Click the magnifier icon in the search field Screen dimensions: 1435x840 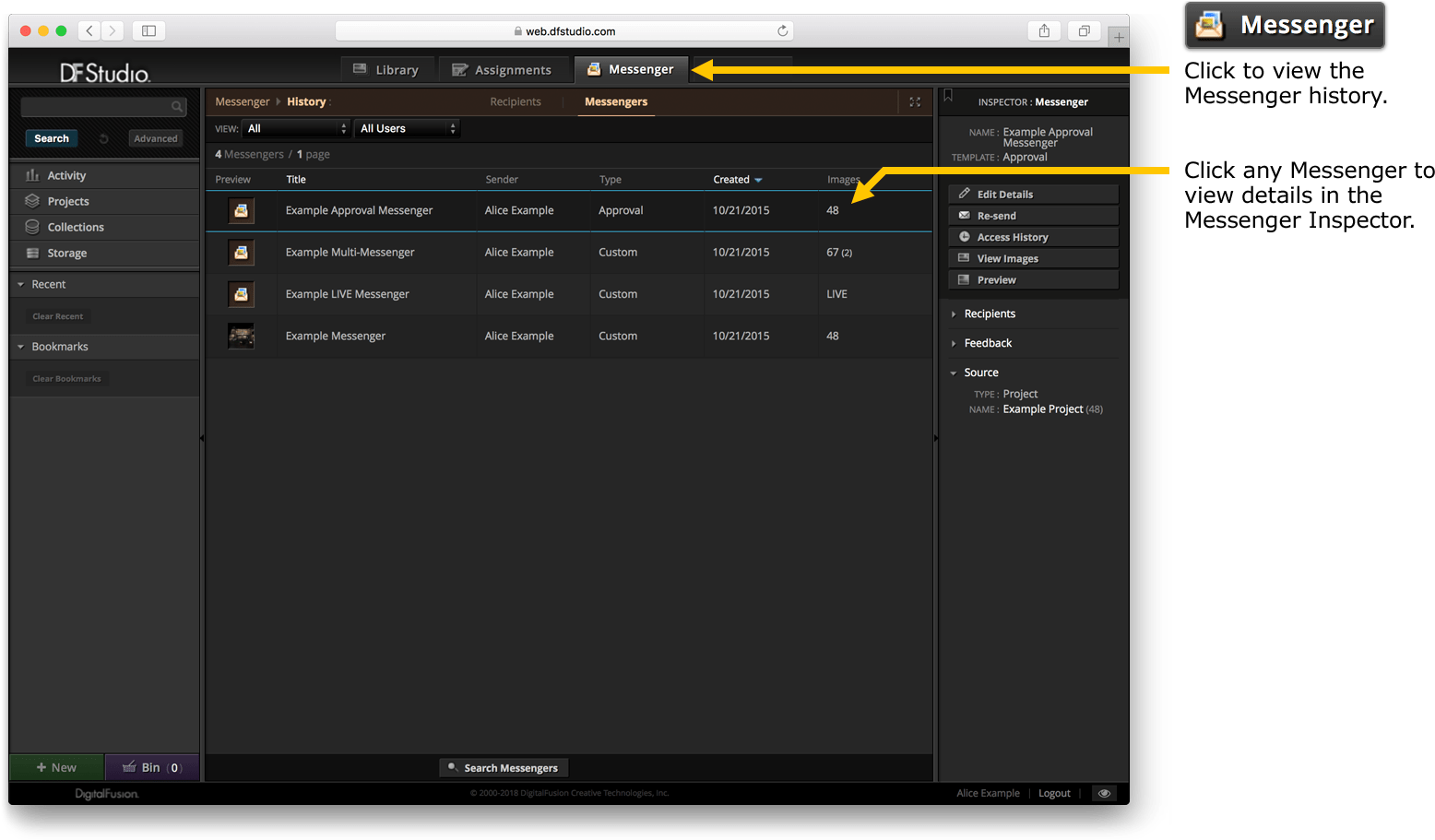pos(177,107)
